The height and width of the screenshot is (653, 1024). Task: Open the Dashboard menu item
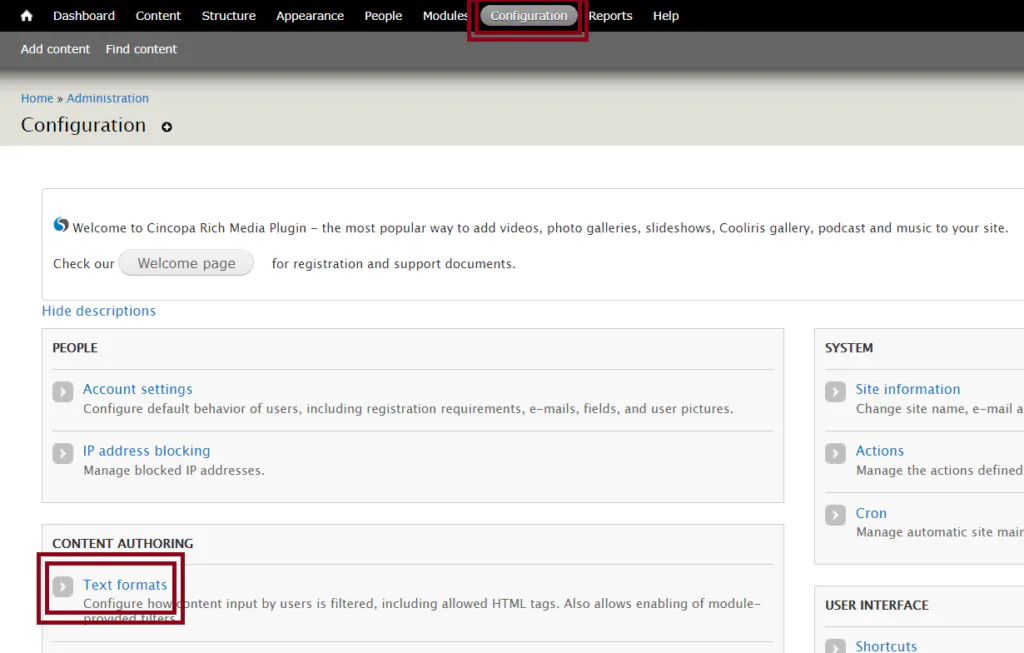(x=84, y=16)
